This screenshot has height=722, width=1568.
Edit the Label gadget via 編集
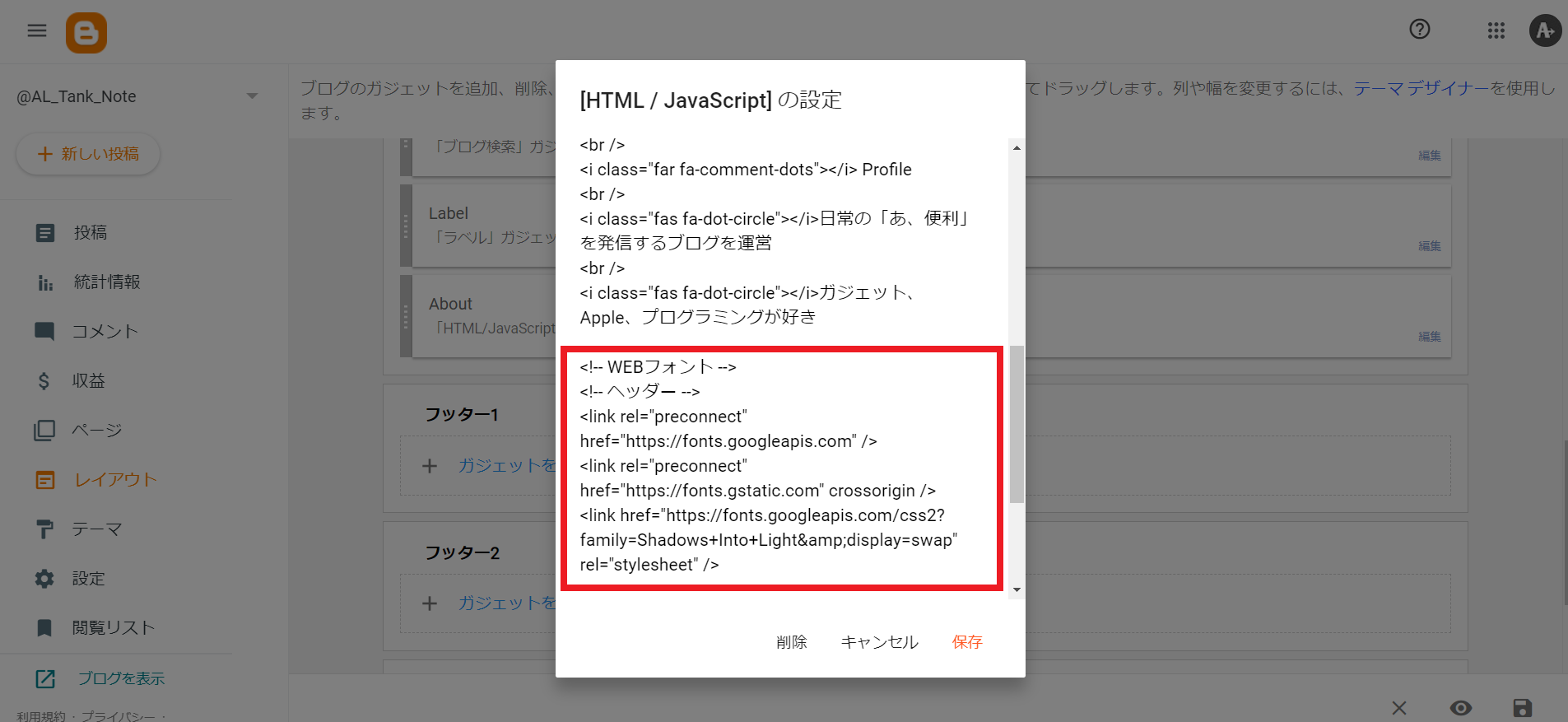pos(1430,246)
